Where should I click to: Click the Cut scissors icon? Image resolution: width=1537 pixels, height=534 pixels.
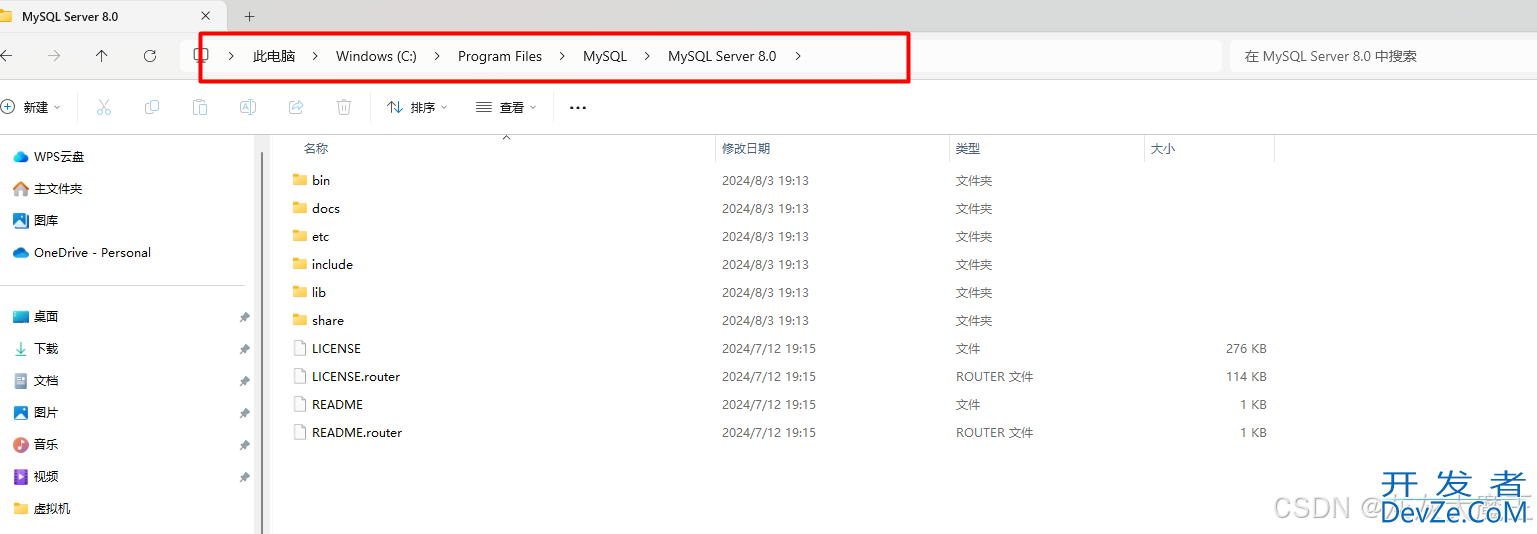103,107
